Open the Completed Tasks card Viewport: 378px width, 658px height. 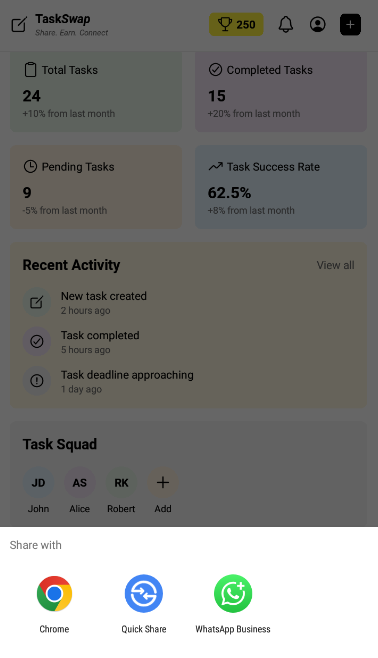281,91
